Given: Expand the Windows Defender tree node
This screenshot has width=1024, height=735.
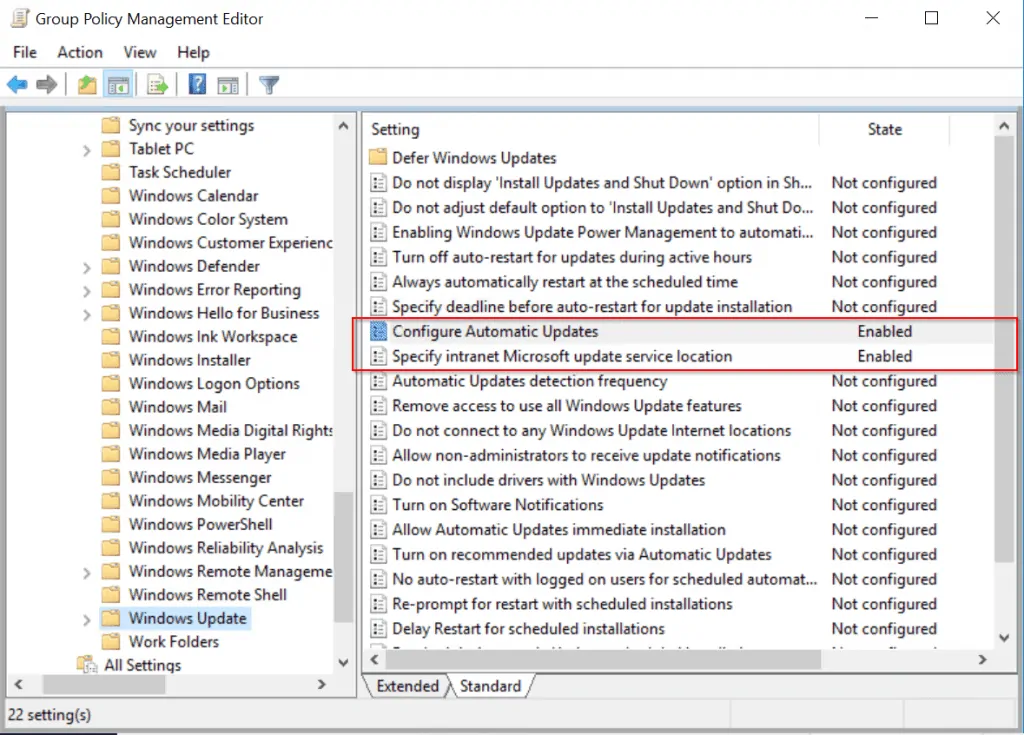Looking at the screenshot, I should click(x=88, y=266).
